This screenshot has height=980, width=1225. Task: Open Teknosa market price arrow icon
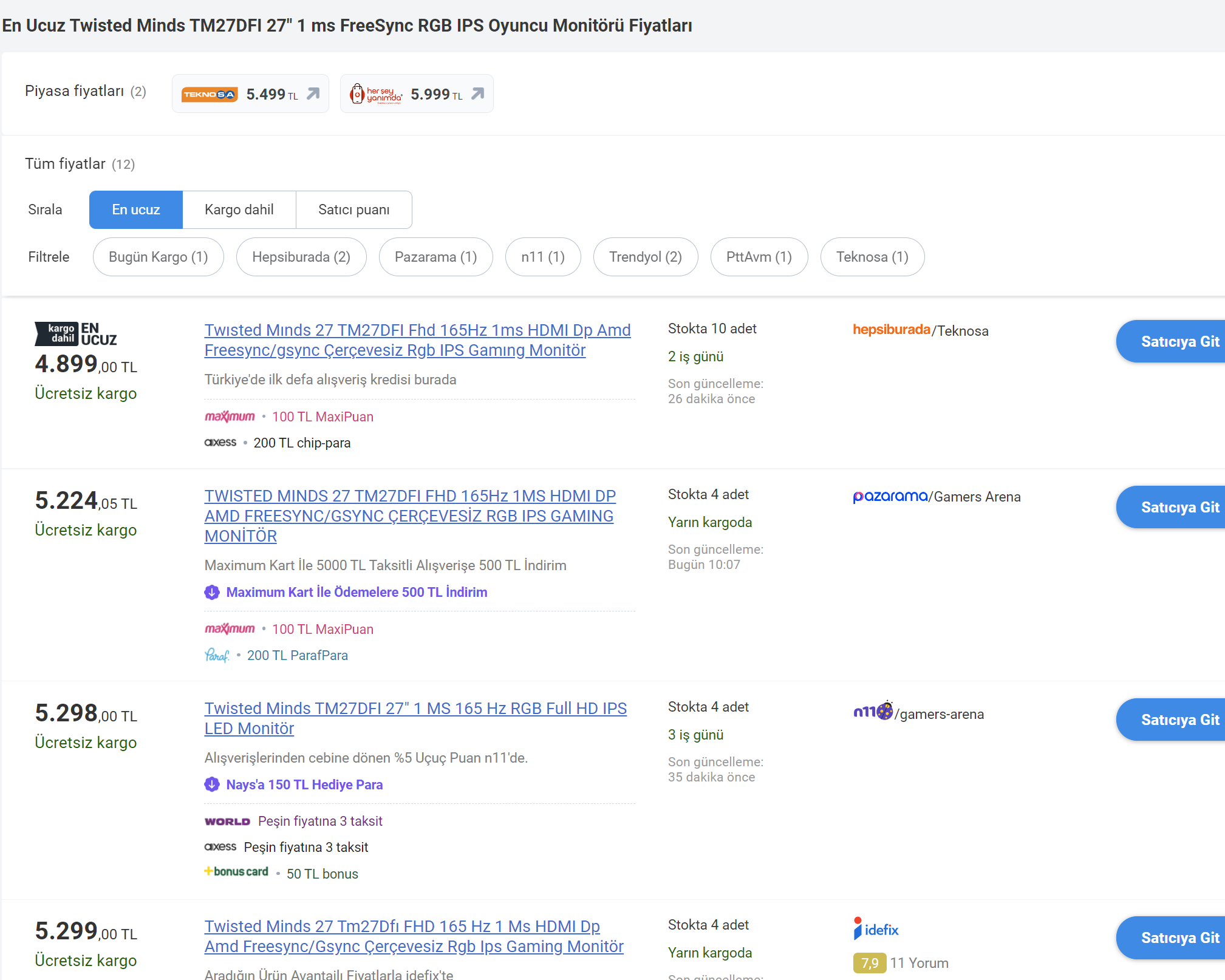click(313, 94)
